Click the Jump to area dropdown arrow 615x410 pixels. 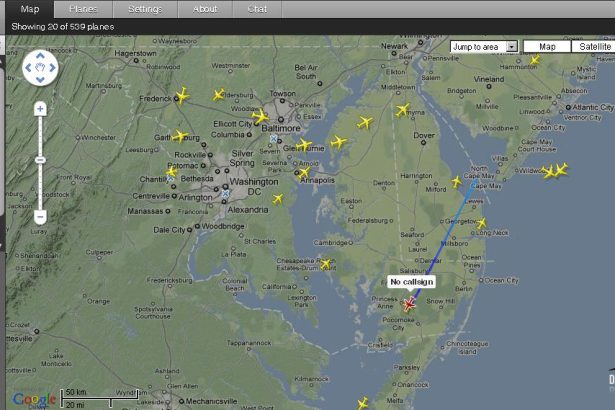tap(511, 47)
